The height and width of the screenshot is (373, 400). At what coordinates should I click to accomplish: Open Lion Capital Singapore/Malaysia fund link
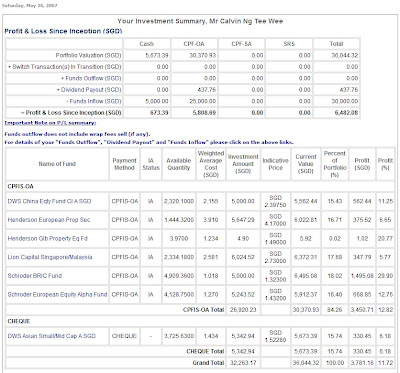(x=50, y=257)
